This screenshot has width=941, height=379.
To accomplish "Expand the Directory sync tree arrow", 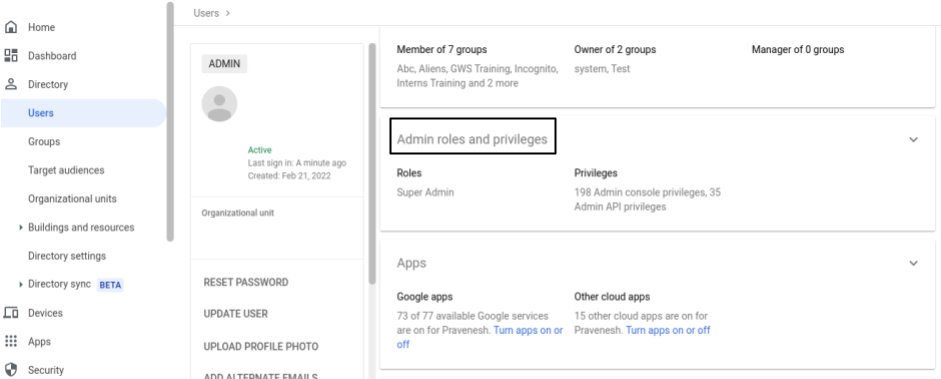I will pos(21,284).
